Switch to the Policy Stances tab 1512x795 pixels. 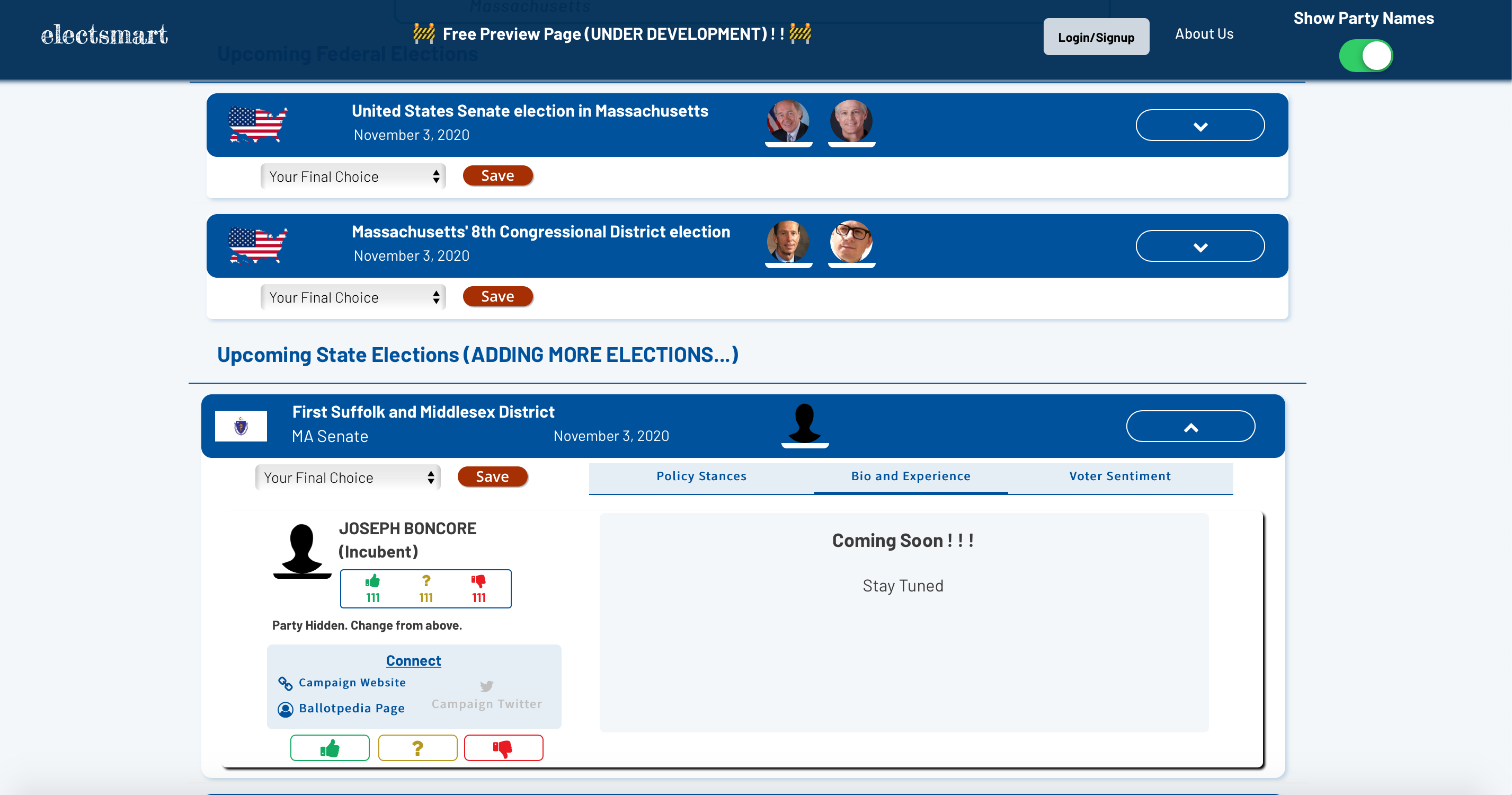pyautogui.click(x=701, y=476)
